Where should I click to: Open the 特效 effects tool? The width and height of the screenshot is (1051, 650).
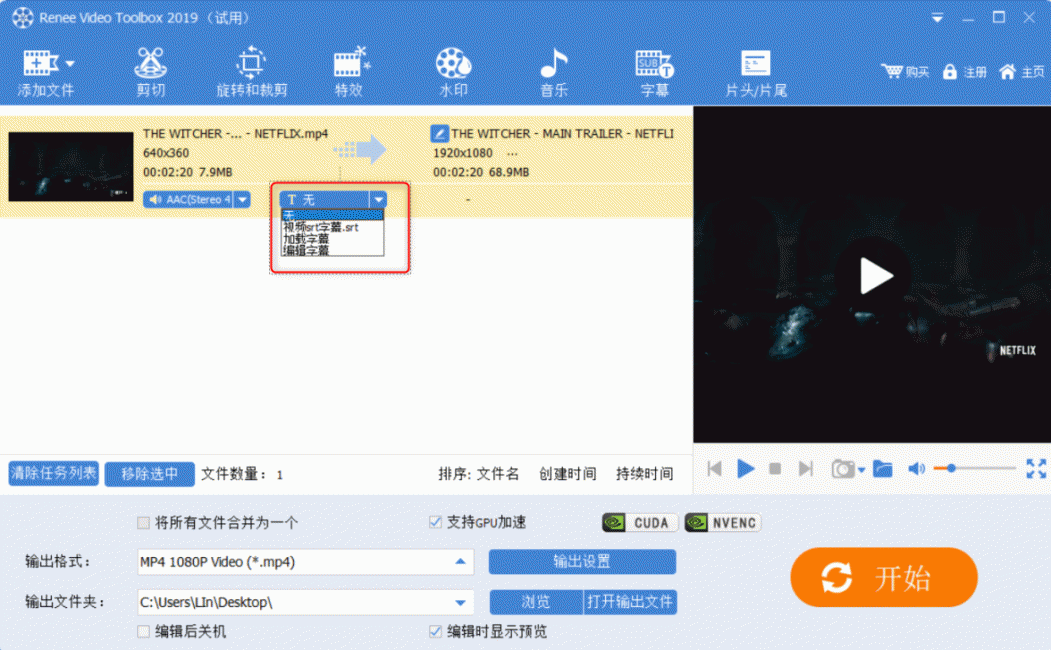pos(350,72)
